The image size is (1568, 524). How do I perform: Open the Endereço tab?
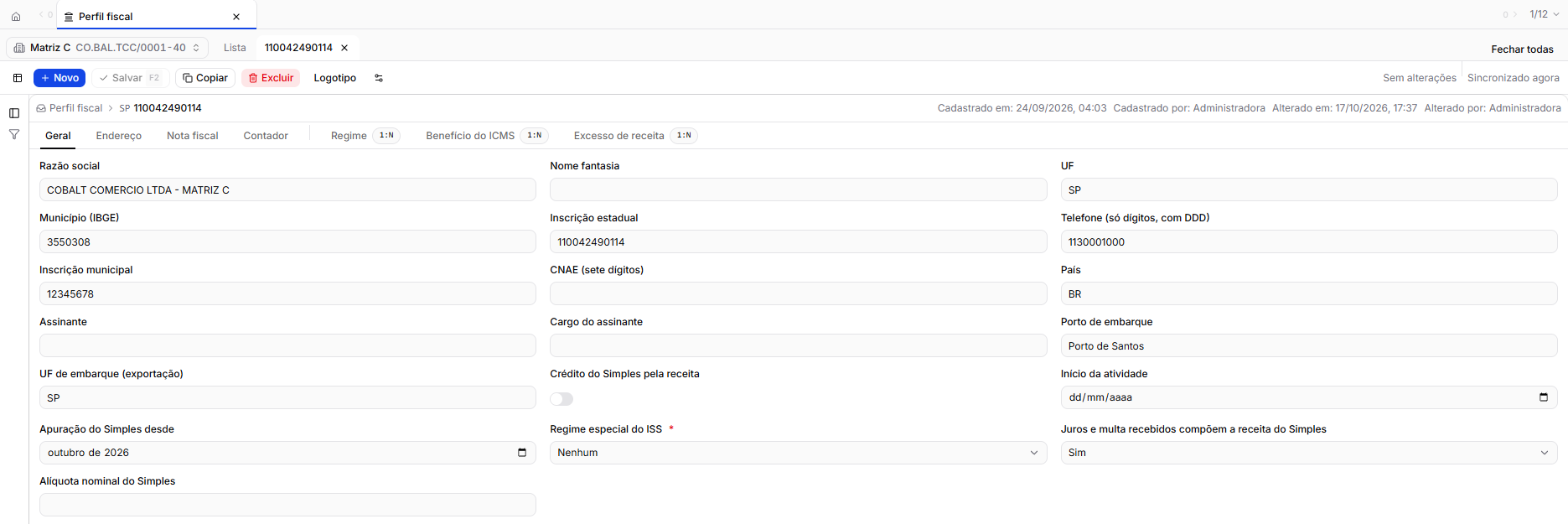[x=118, y=135]
